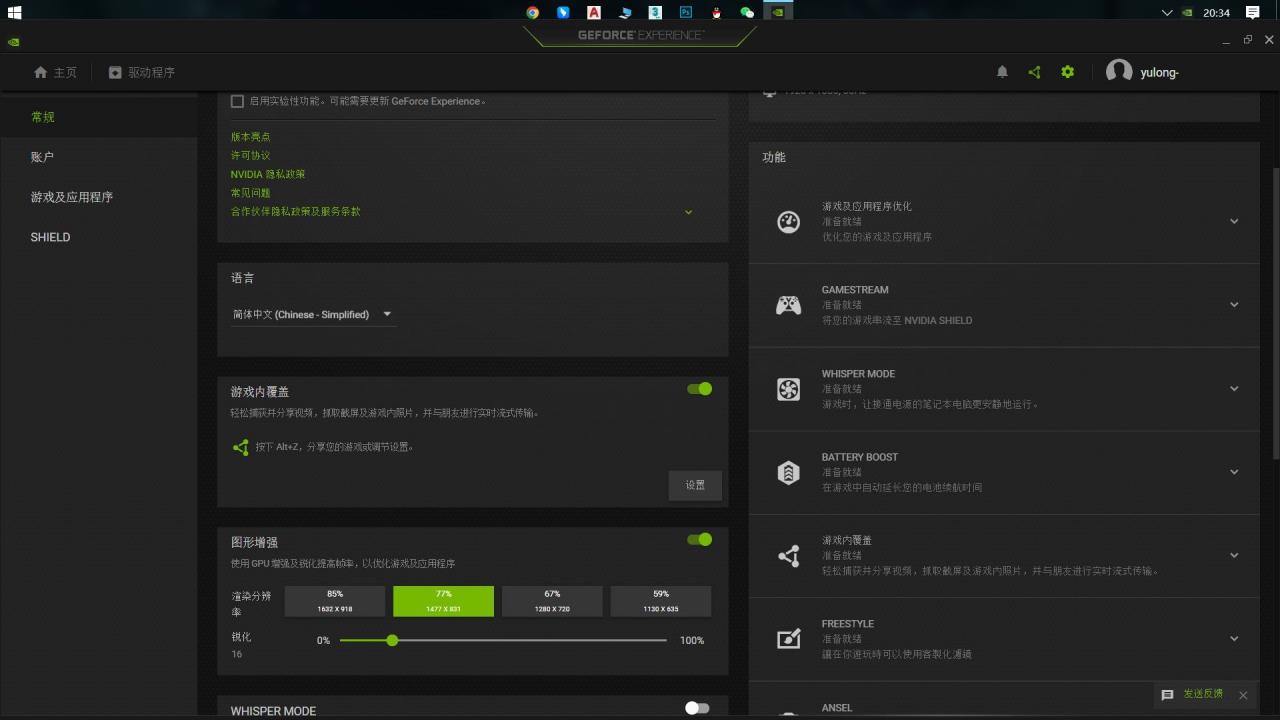
Task: Toggle off the 图形增强 switch
Action: [699, 540]
